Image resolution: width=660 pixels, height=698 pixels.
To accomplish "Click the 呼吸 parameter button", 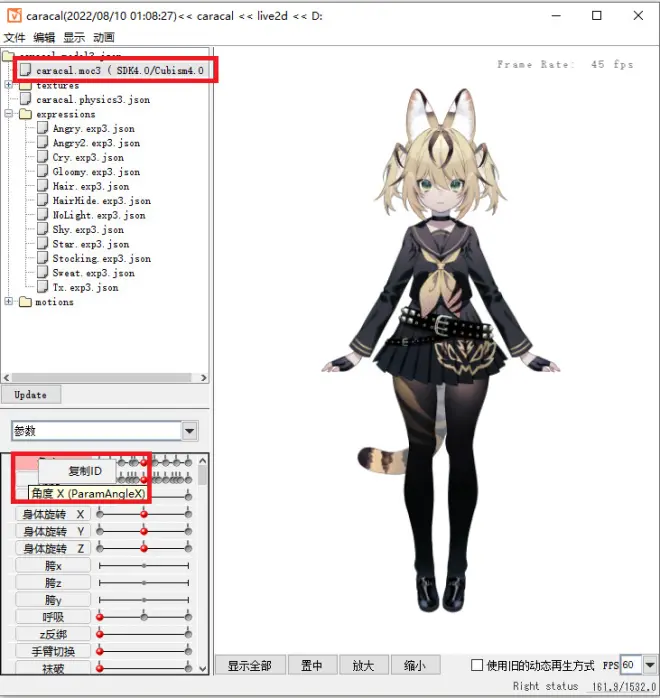I will coord(53,617).
